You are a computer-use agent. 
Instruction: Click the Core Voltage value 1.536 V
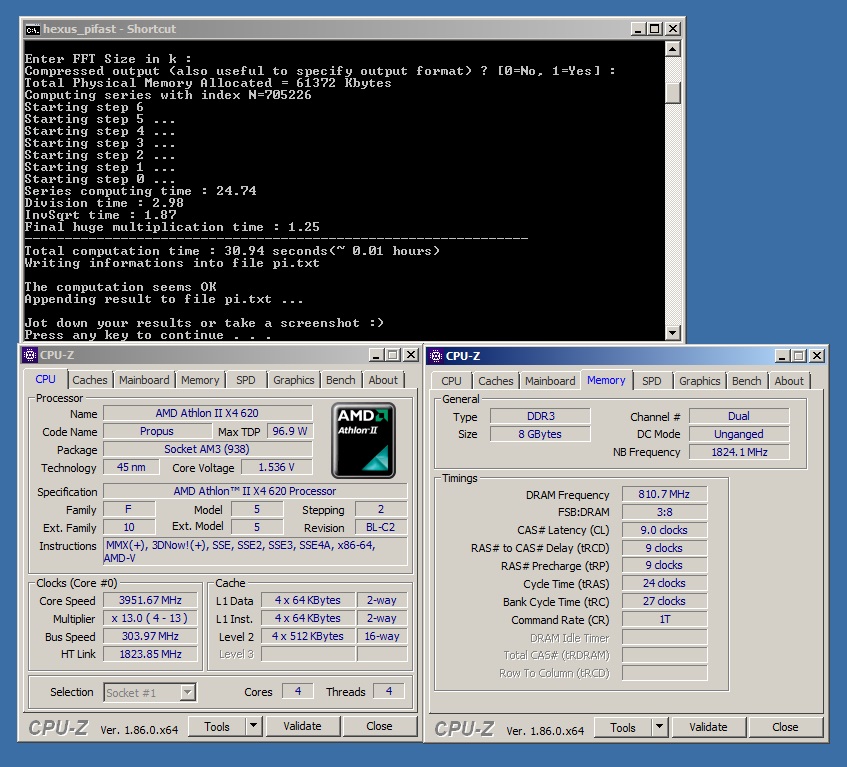tap(277, 467)
